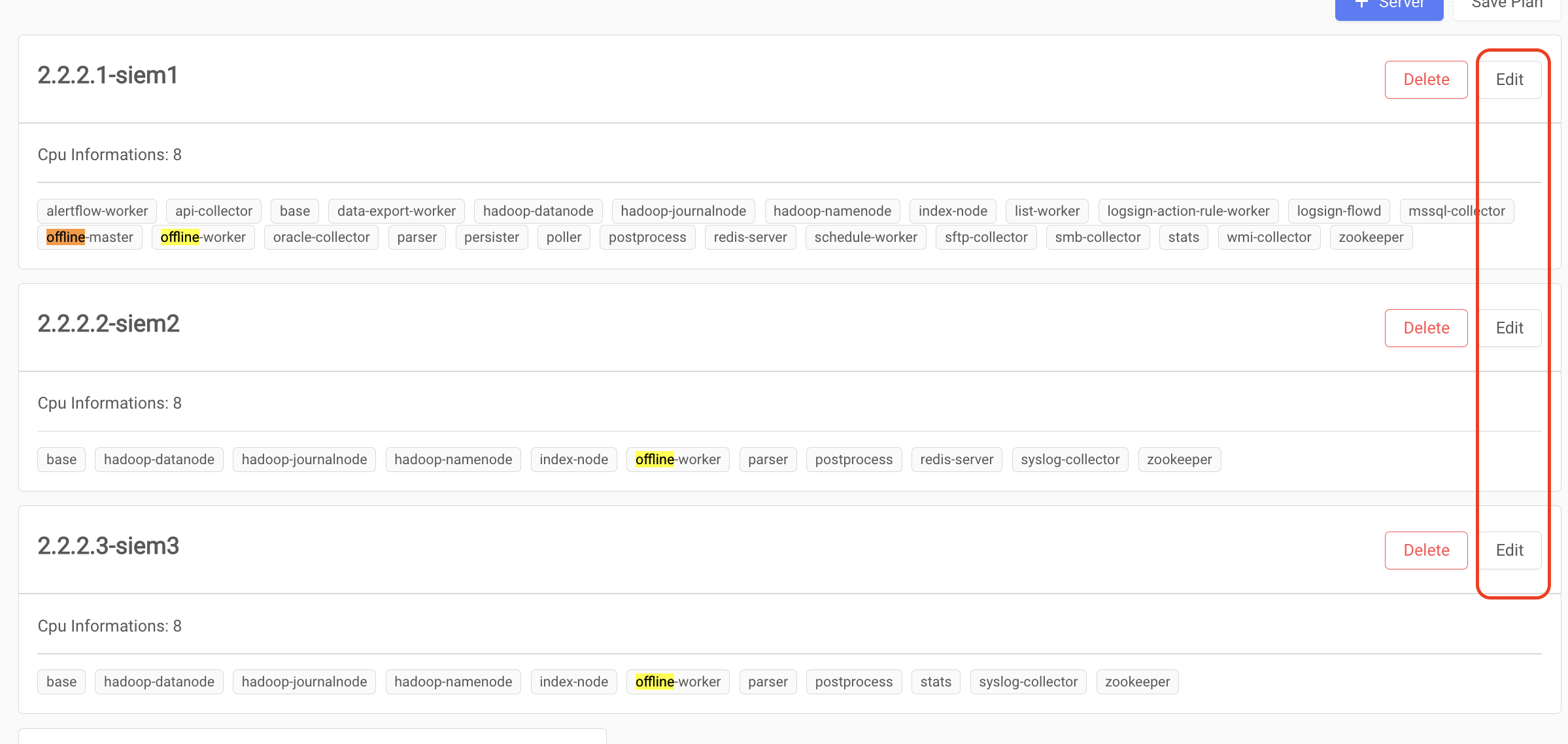Click the hadoop-namenode tag in siem3
Screen dimensions: 1568x744
click(x=453, y=682)
